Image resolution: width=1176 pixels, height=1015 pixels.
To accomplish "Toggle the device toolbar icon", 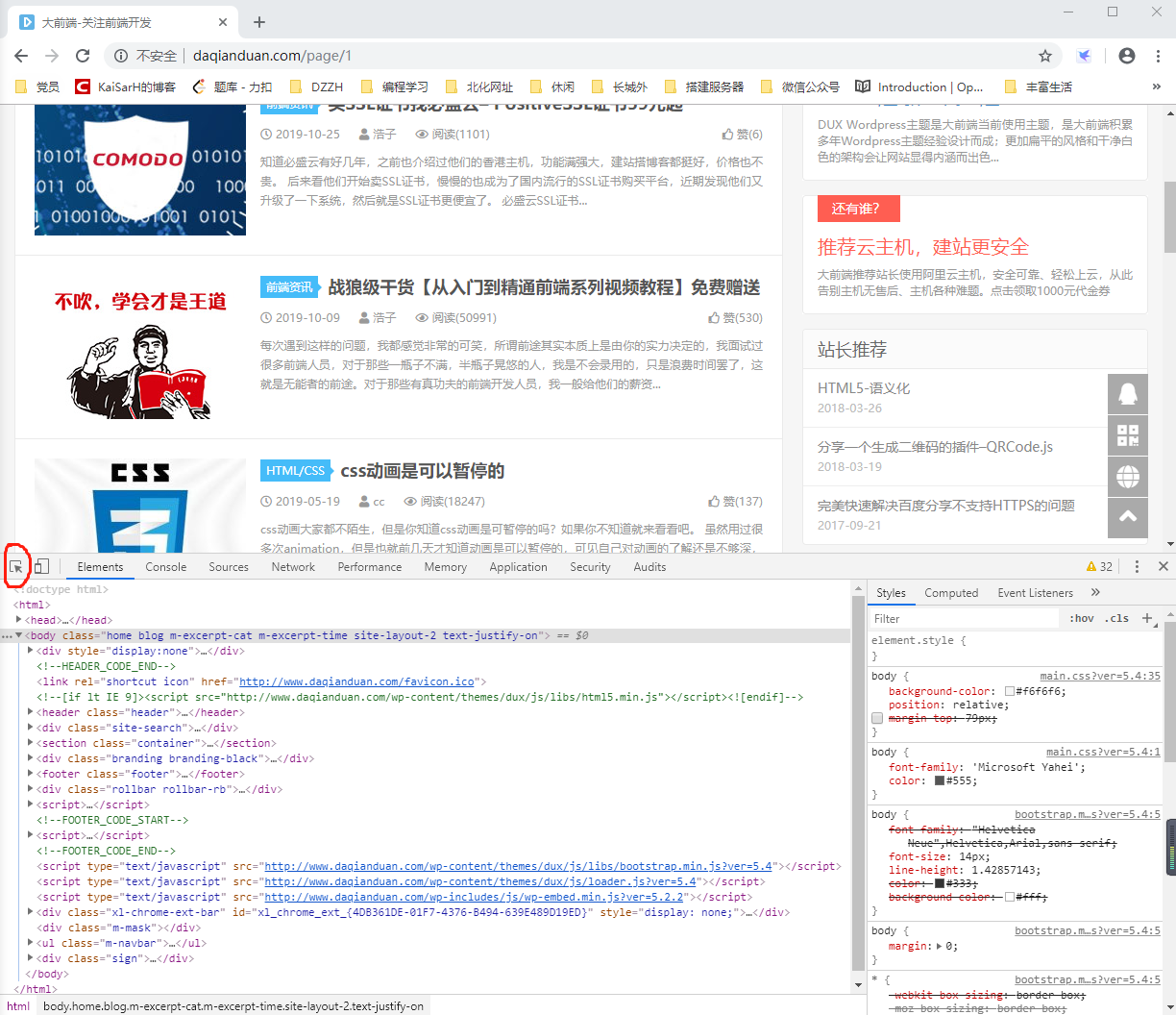I will 41,567.
